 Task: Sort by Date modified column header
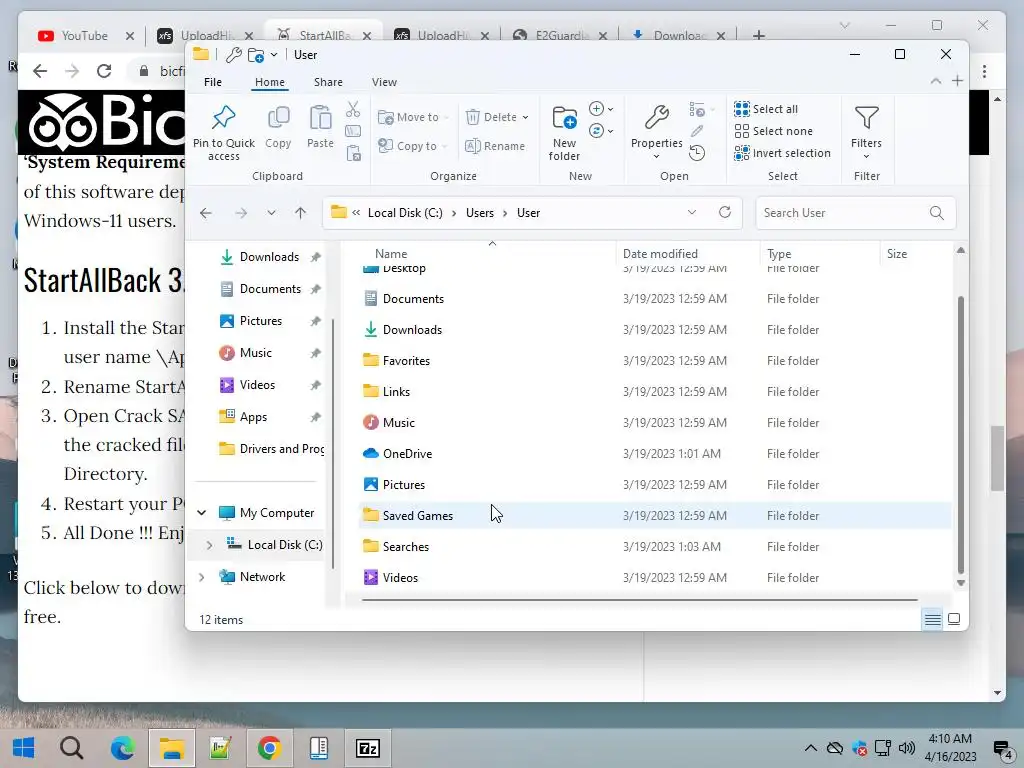(660, 253)
